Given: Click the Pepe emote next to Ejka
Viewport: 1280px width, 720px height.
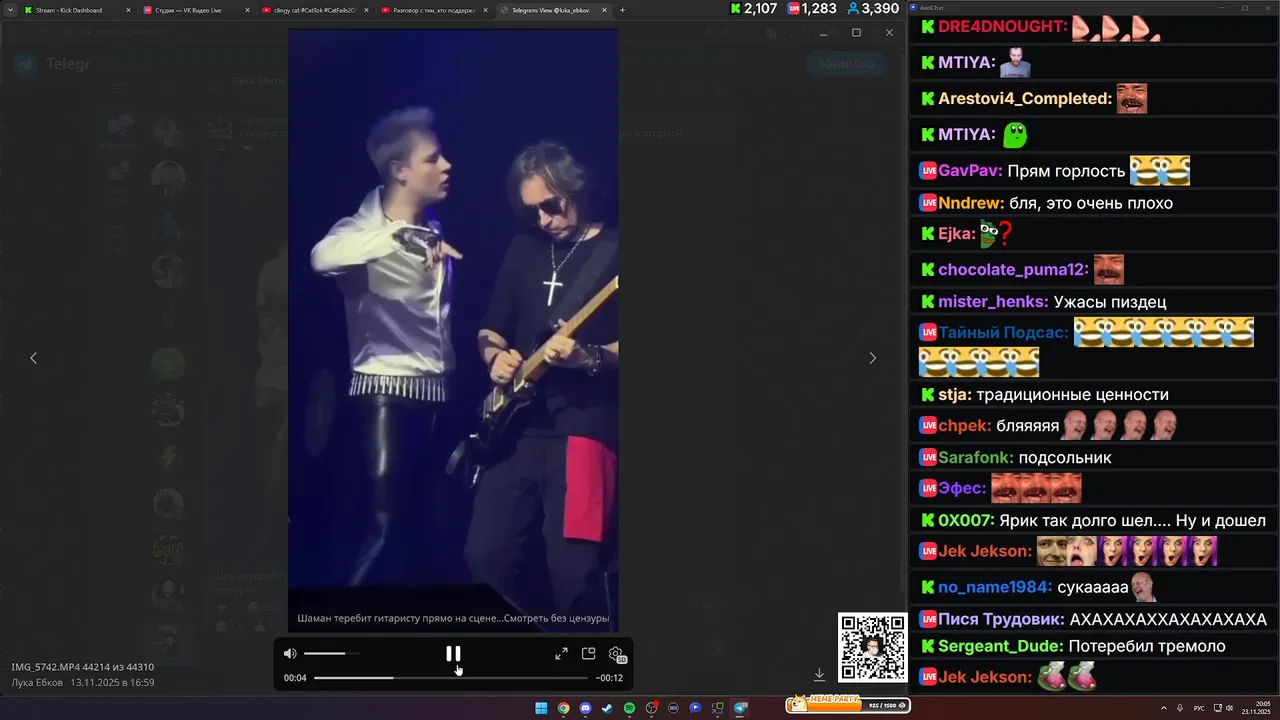Looking at the screenshot, I should point(989,234).
